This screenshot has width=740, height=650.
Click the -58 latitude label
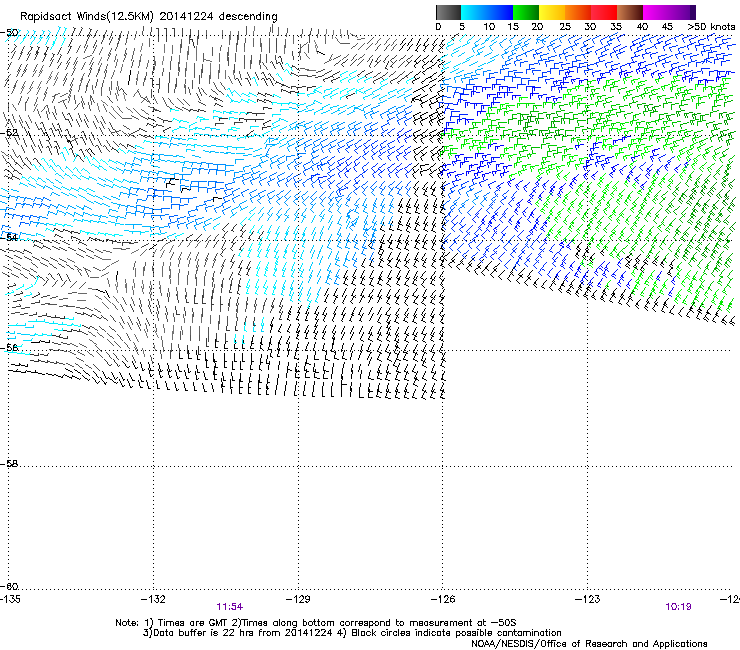tap(9, 464)
